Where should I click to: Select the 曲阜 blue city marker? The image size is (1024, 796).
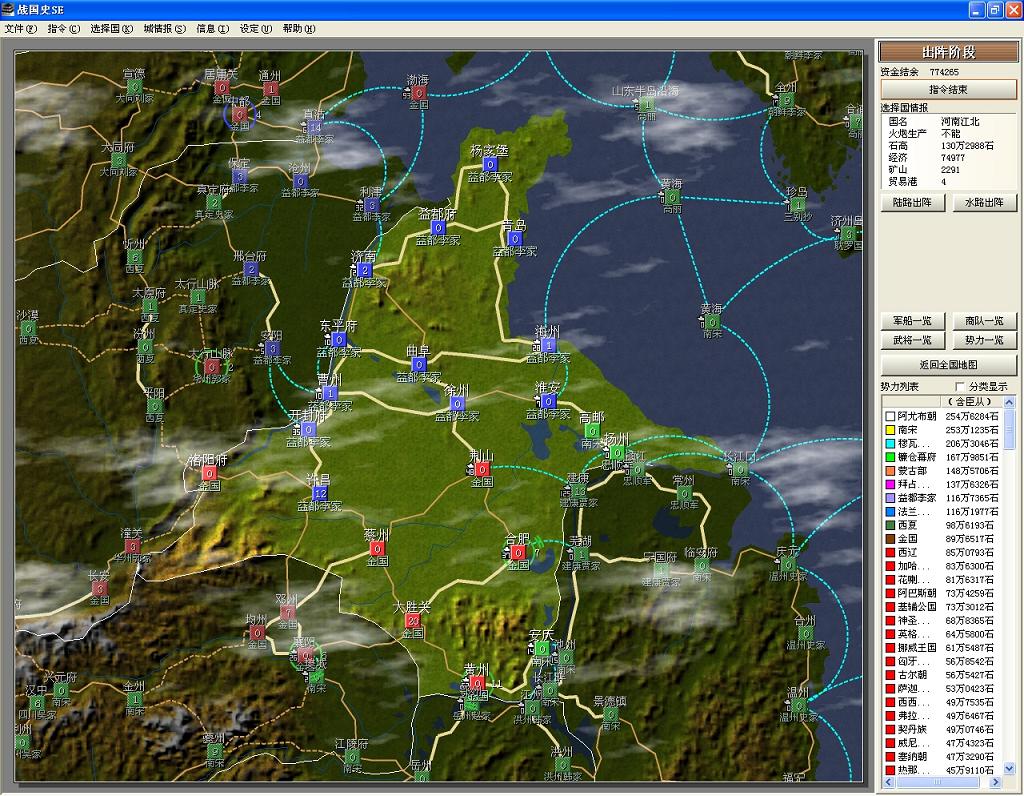(419, 365)
